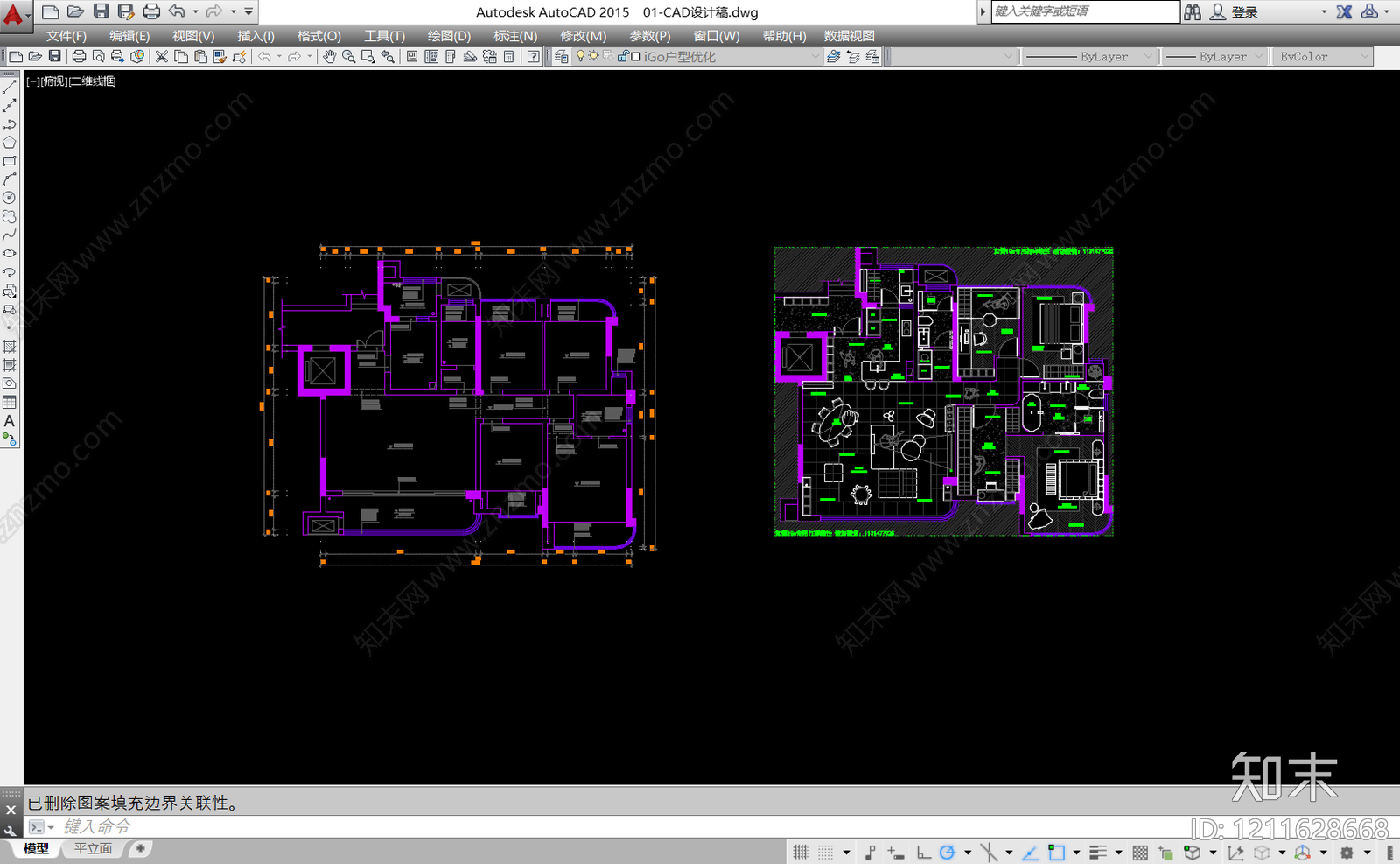
Task: Open the color control dropdown box
Action: click(952, 57)
